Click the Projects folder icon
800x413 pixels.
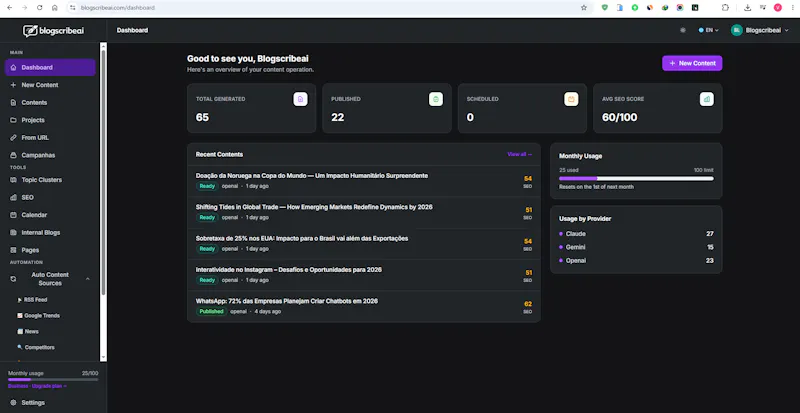tap(13, 120)
